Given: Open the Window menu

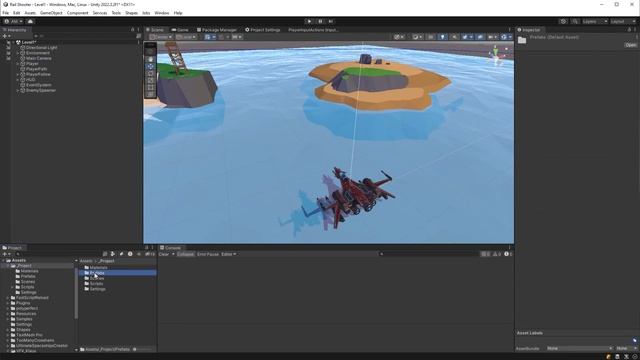Looking at the screenshot, I should pyautogui.click(x=162, y=13).
